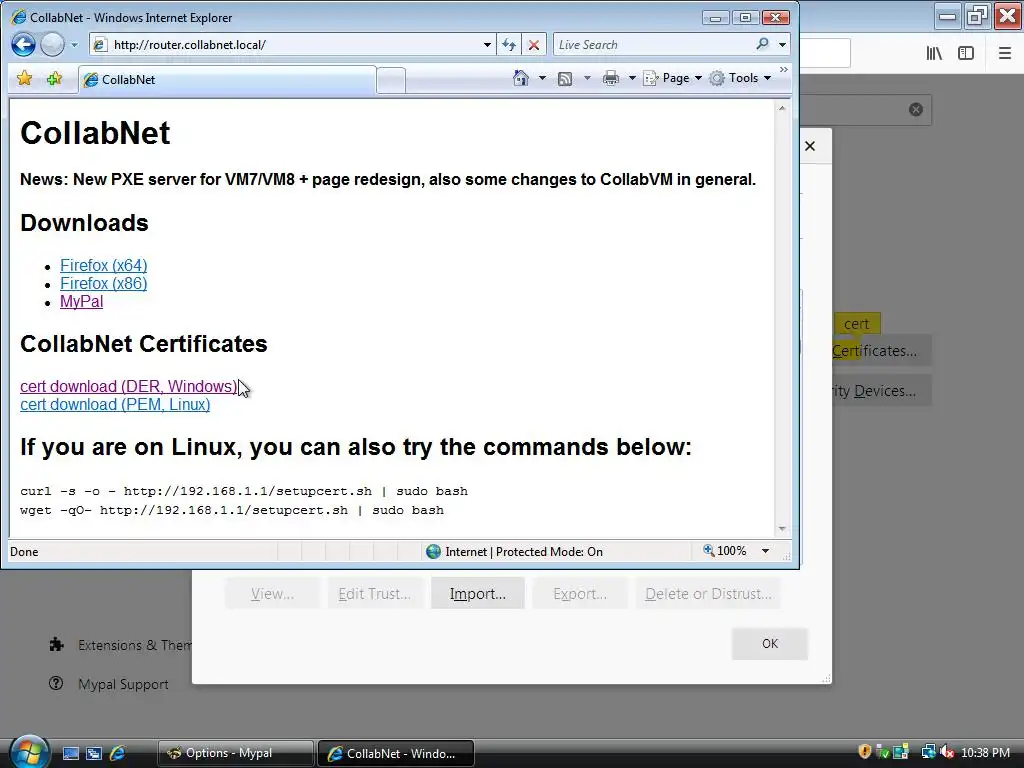Switch to CollabNet IE taskbar button
The image size is (1024, 768).
(396, 753)
